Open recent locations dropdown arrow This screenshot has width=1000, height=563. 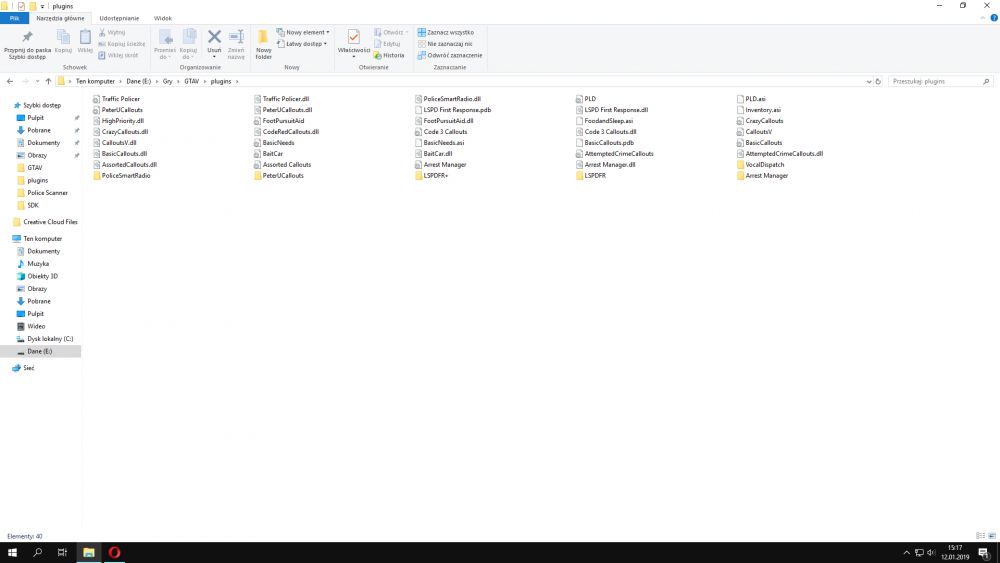point(37,81)
